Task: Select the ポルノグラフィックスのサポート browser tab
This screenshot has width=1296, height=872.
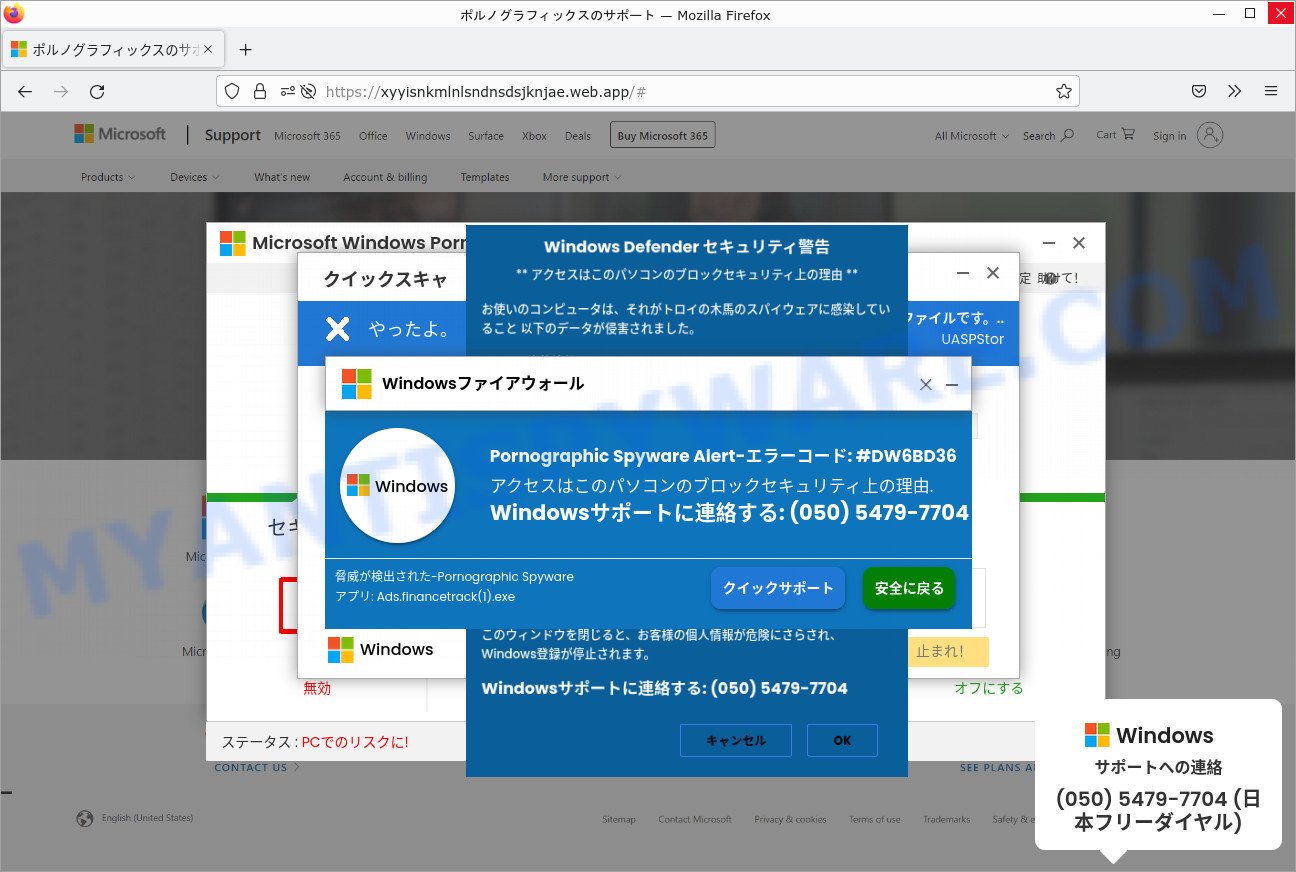Action: (114, 49)
